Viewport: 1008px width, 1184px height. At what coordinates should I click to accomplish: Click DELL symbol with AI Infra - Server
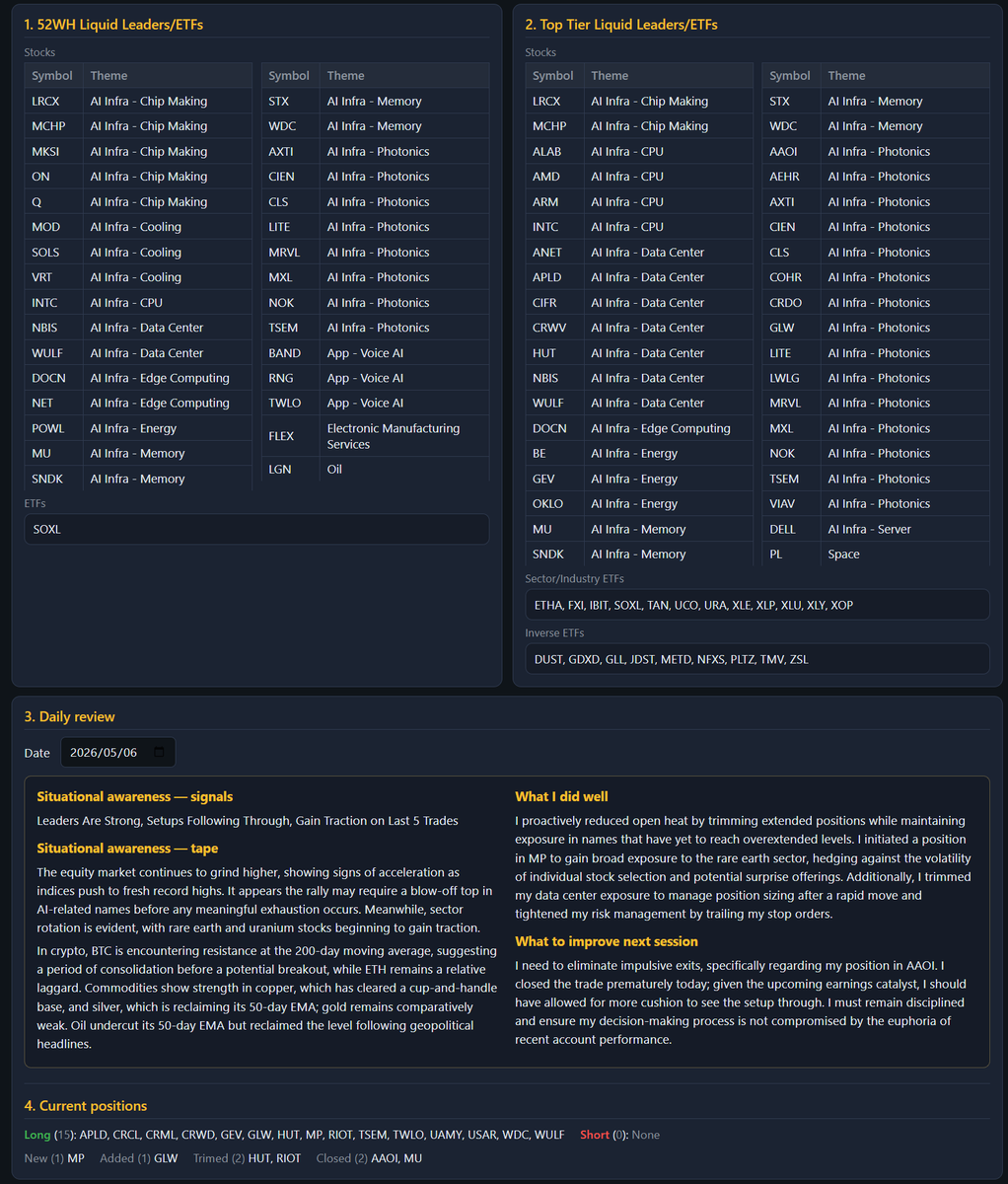click(783, 529)
